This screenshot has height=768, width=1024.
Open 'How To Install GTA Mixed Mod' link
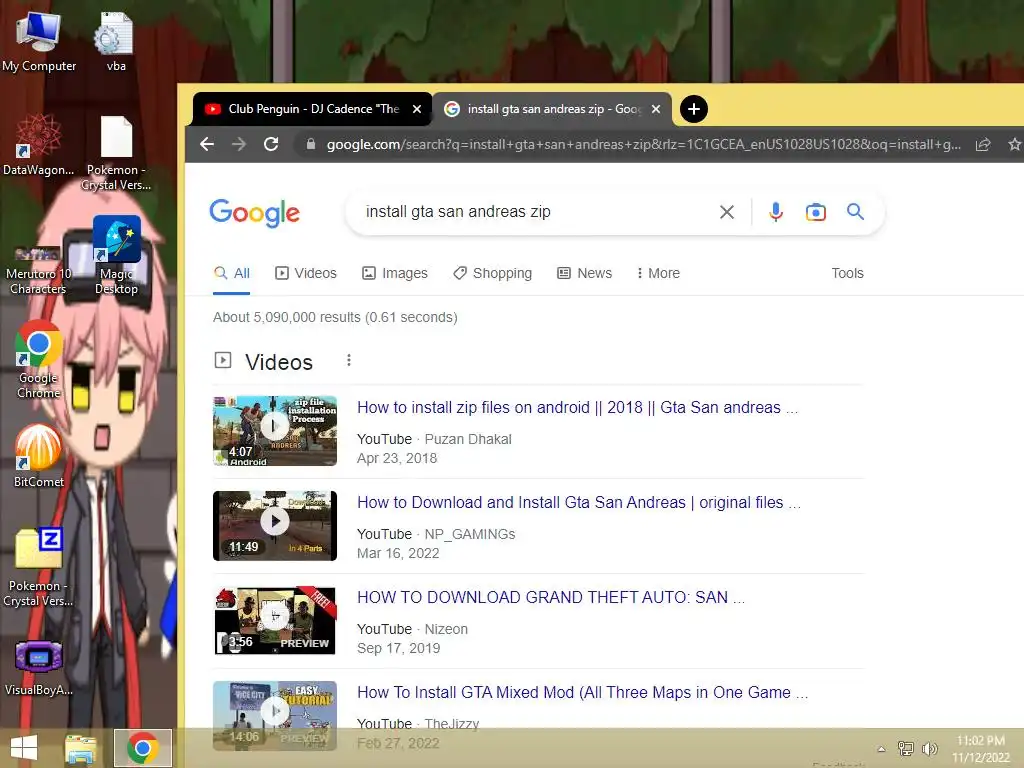pos(583,692)
